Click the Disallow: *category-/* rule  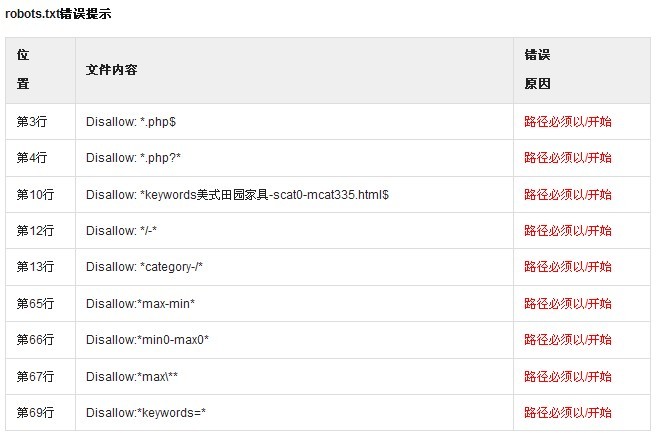[x=145, y=267]
